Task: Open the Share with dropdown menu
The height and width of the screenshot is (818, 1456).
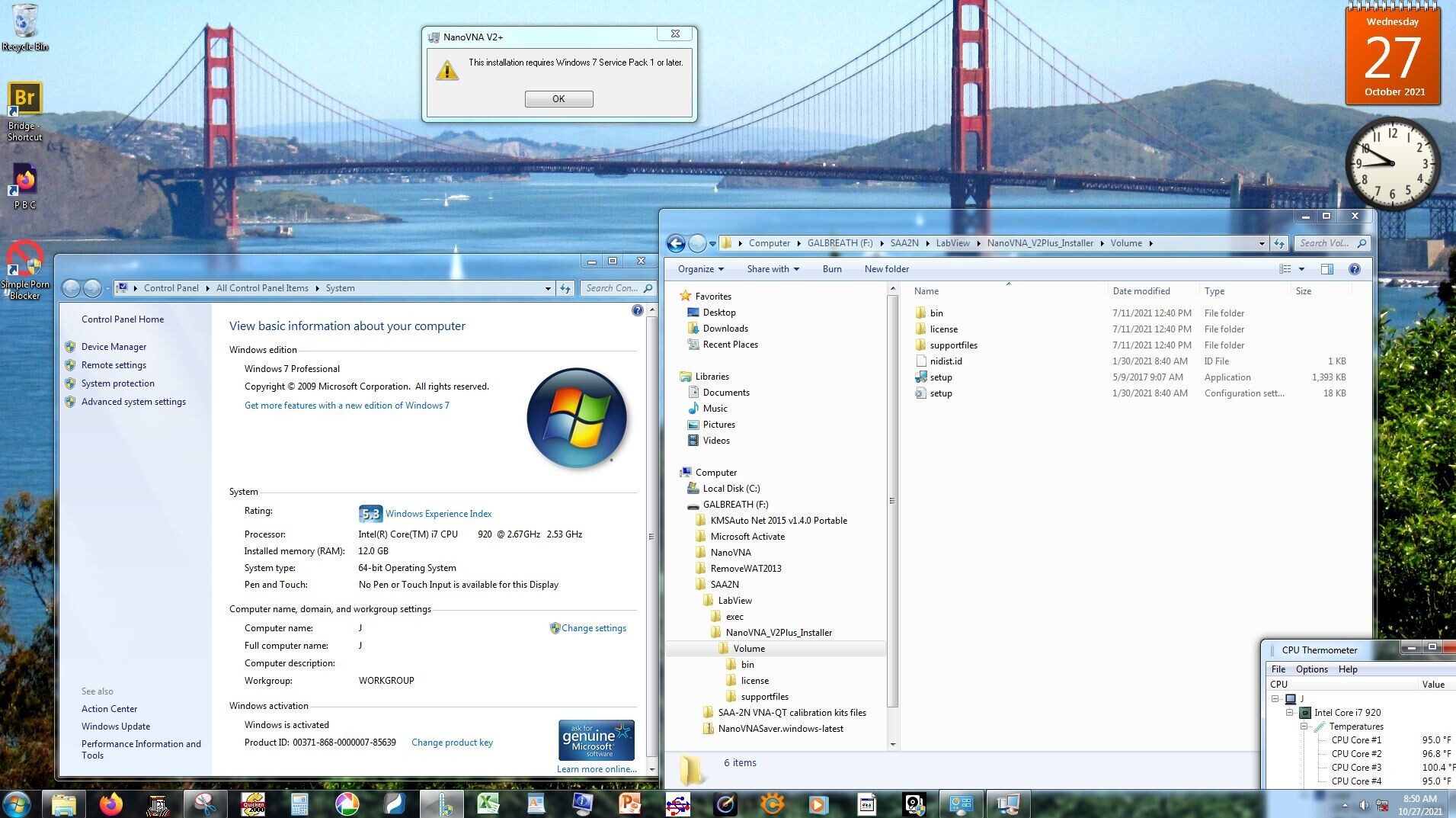Action: pos(773,269)
